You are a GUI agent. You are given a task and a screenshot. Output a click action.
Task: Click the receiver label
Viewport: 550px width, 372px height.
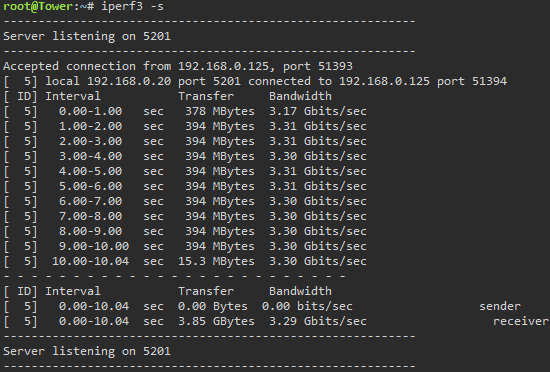(x=521, y=322)
